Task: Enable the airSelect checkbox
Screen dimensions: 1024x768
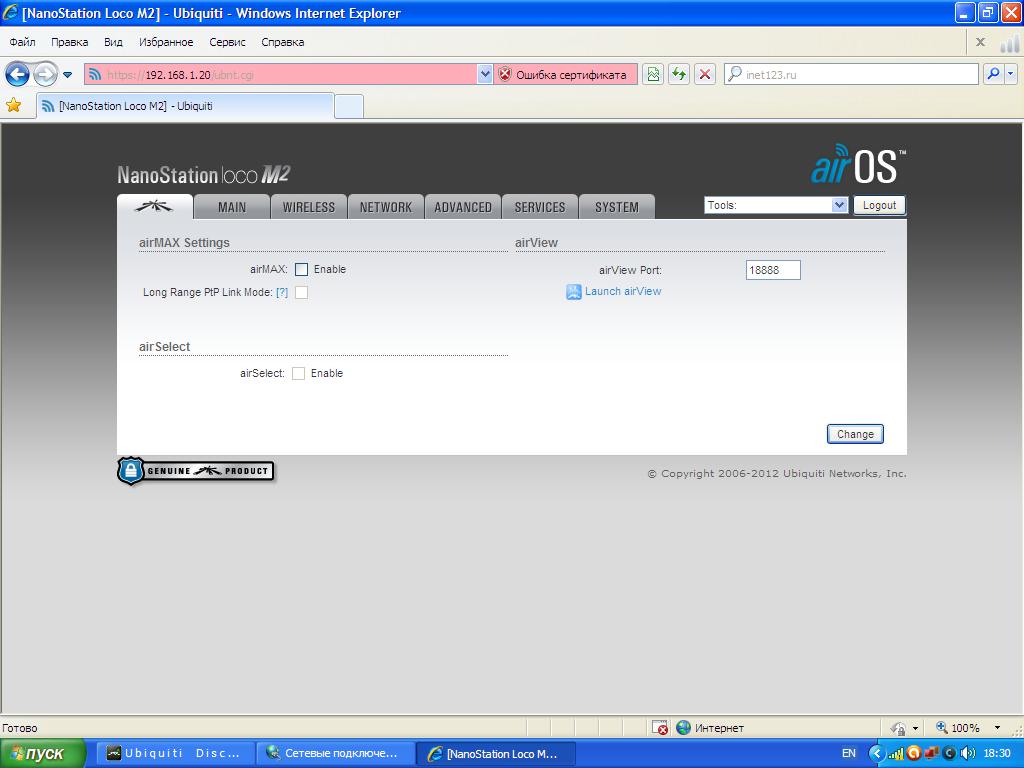Action: (298, 374)
